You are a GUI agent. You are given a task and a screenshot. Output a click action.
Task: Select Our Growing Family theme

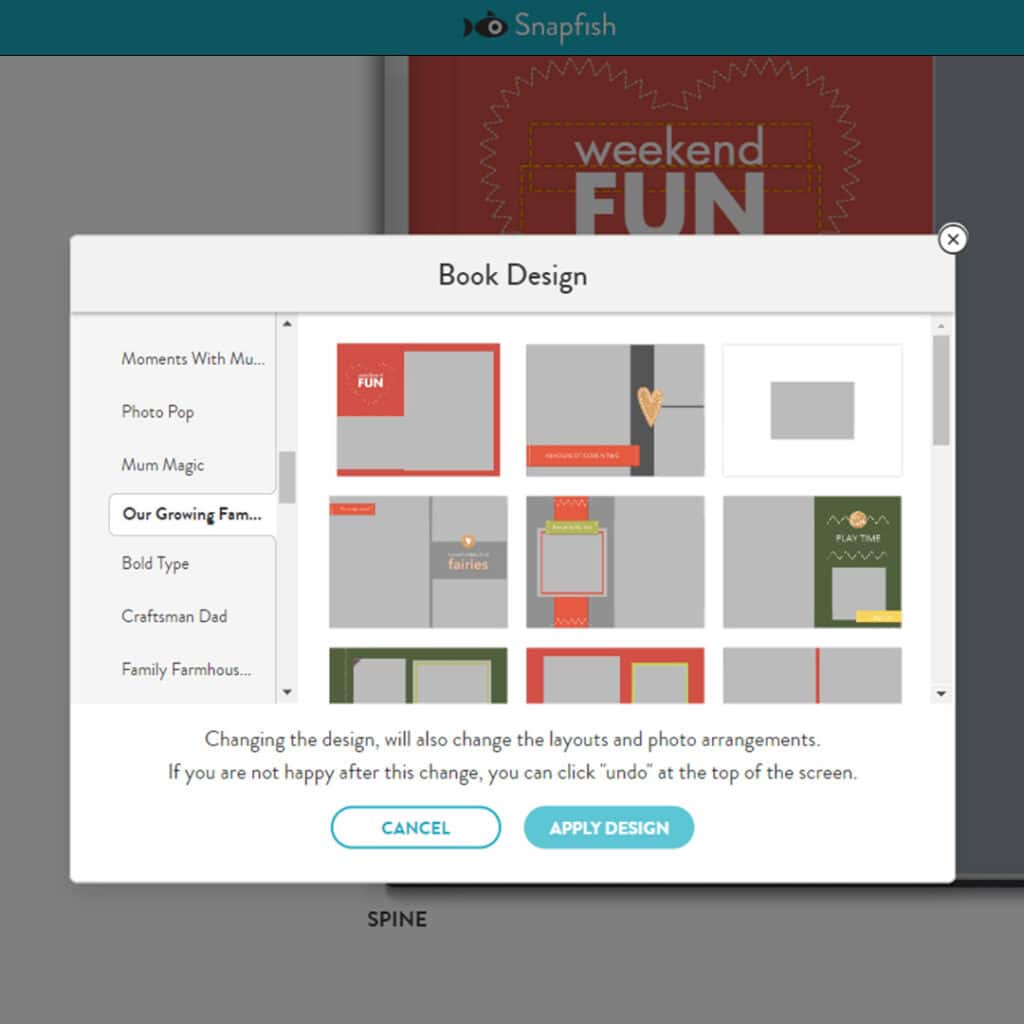point(192,515)
